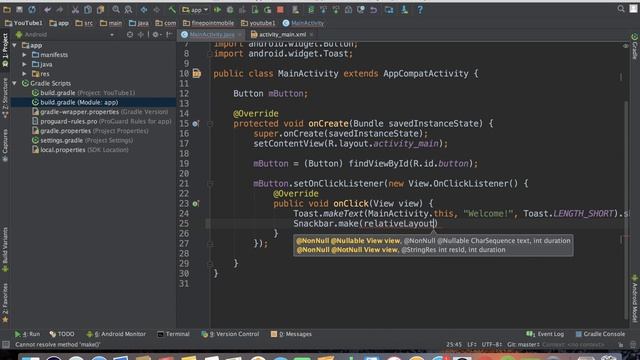
Task: Toggle tool window quick access in status bar corner
Action: click(x=5, y=345)
